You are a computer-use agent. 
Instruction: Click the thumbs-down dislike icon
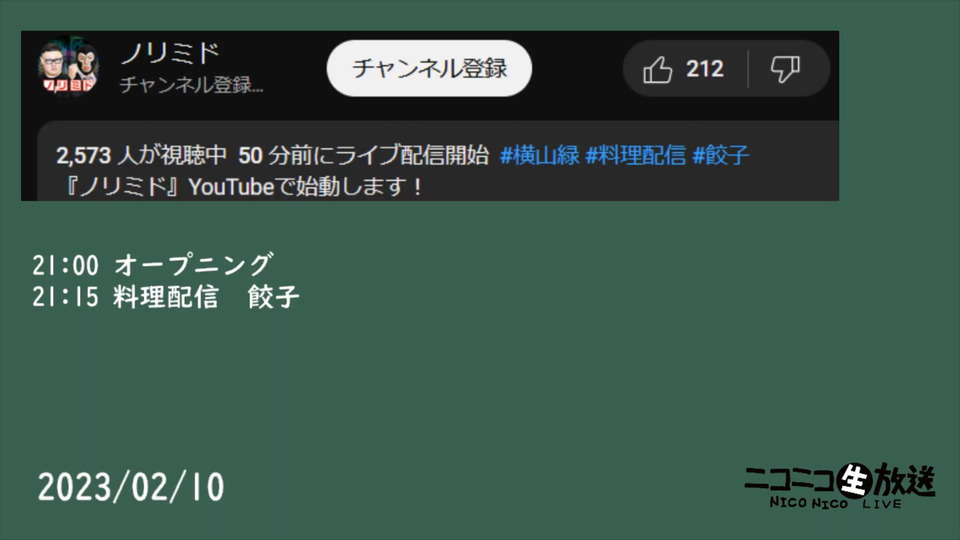click(x=785, y=69)
